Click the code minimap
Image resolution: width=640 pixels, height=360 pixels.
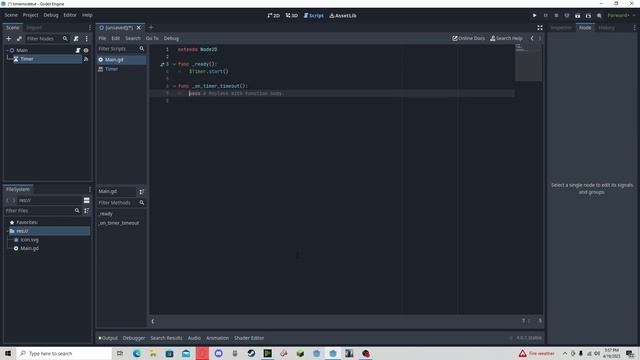528,62
